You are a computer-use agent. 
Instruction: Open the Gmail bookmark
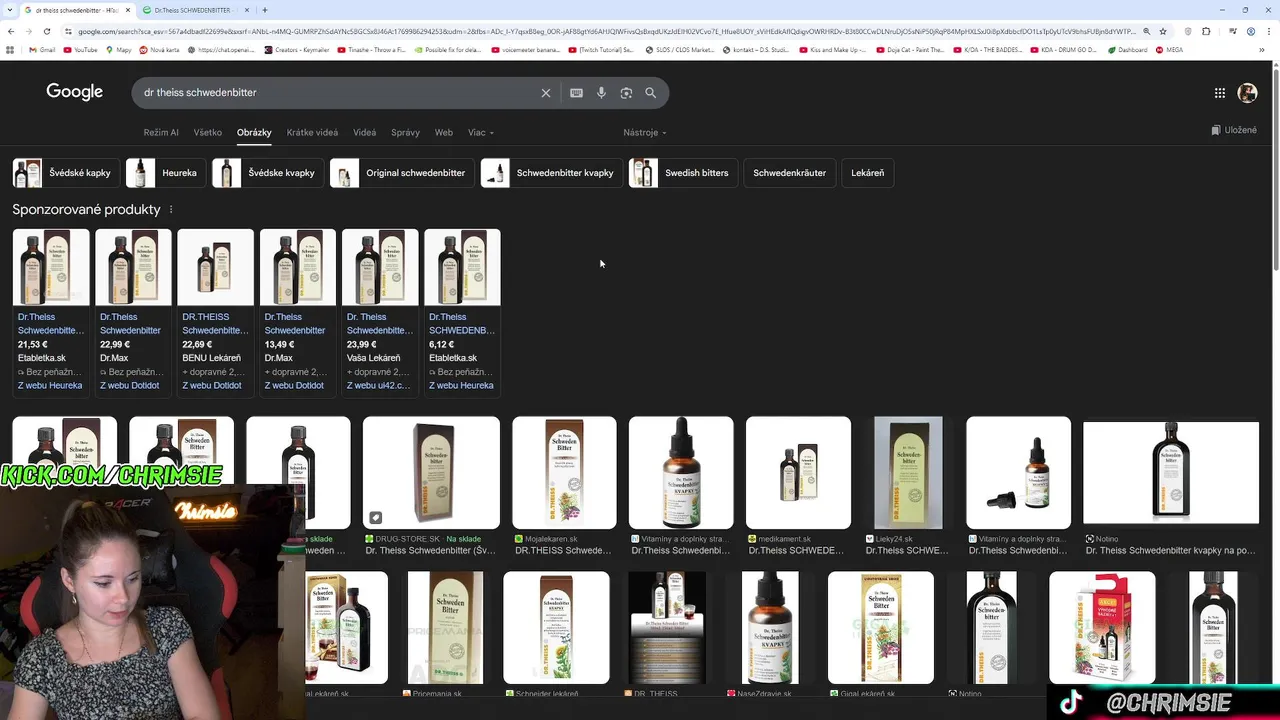click(x=42, y=50)
